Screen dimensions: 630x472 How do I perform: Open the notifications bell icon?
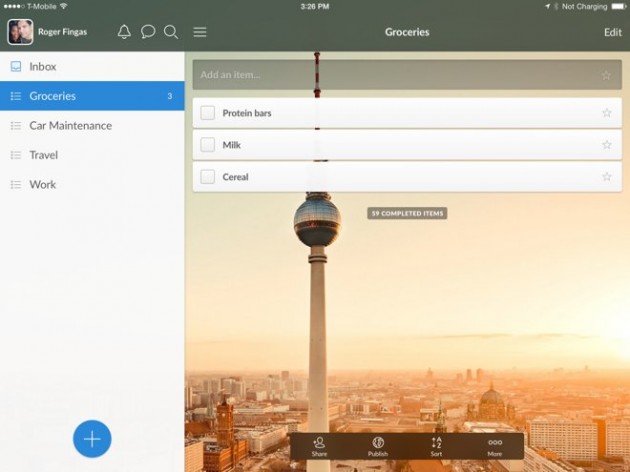point(124,32)
